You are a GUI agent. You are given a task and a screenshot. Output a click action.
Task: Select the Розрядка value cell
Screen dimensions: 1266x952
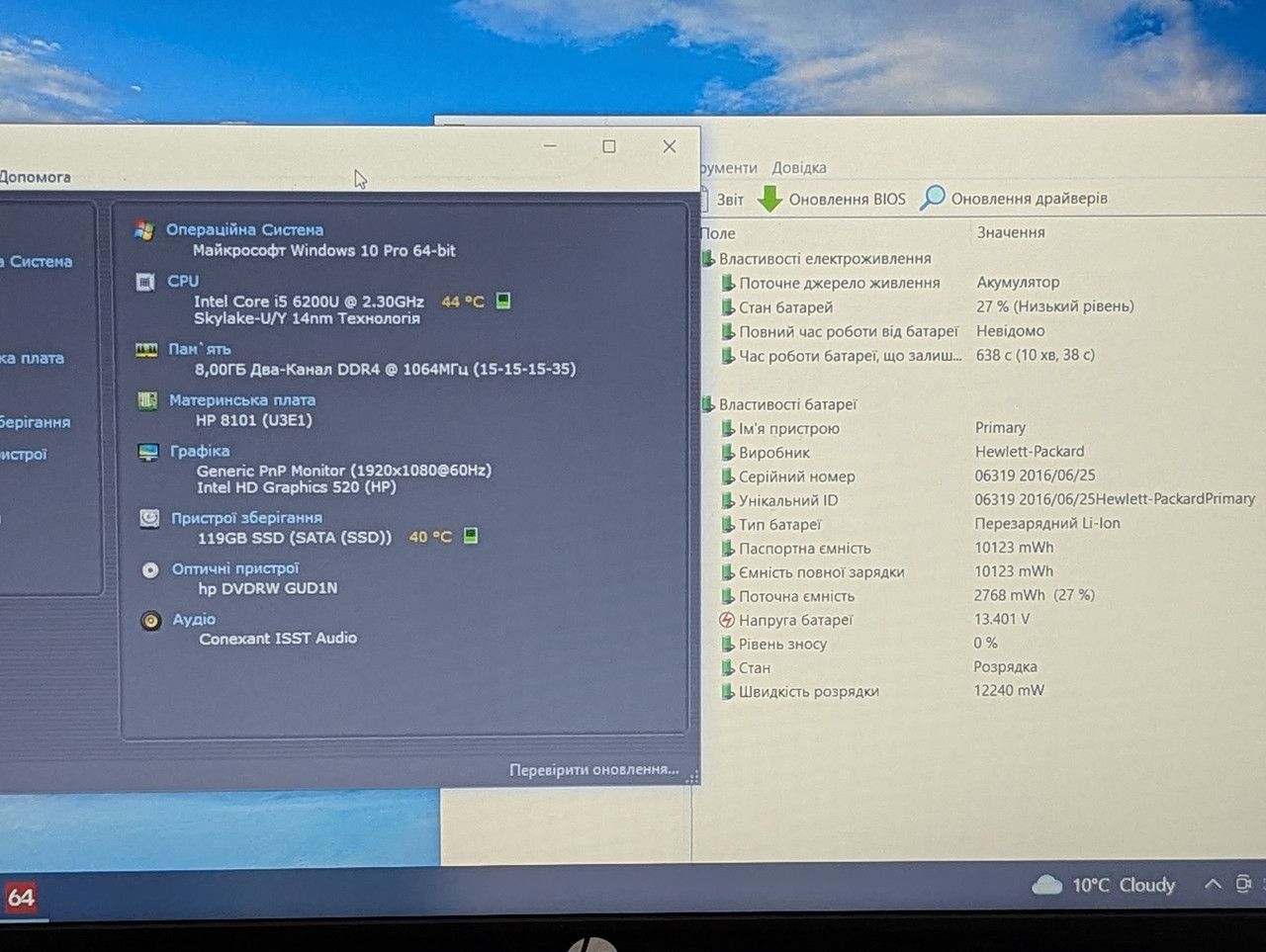click(1005, 666)
